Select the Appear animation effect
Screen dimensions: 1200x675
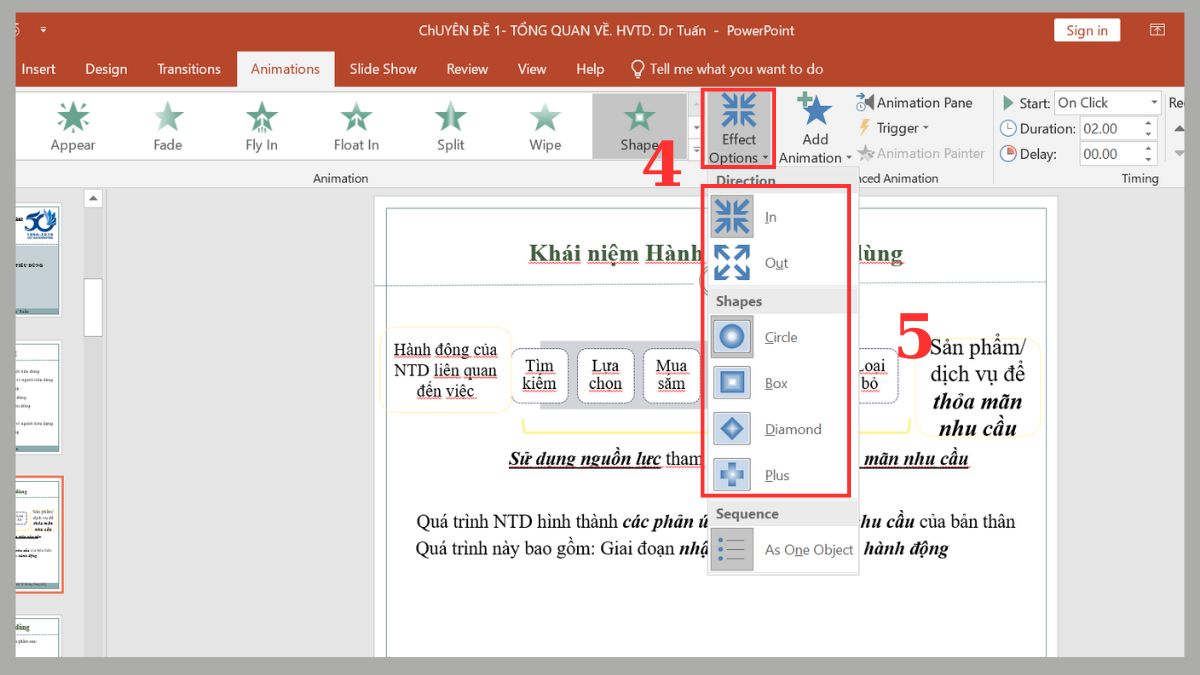point(72,125)
